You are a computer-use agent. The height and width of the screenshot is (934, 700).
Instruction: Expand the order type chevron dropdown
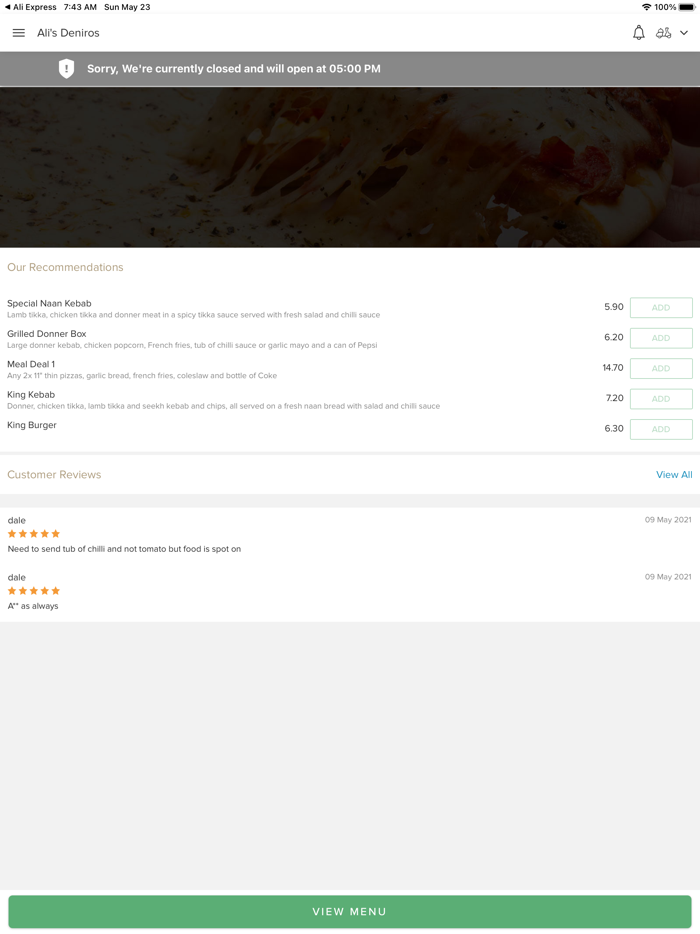pos(684,33)
